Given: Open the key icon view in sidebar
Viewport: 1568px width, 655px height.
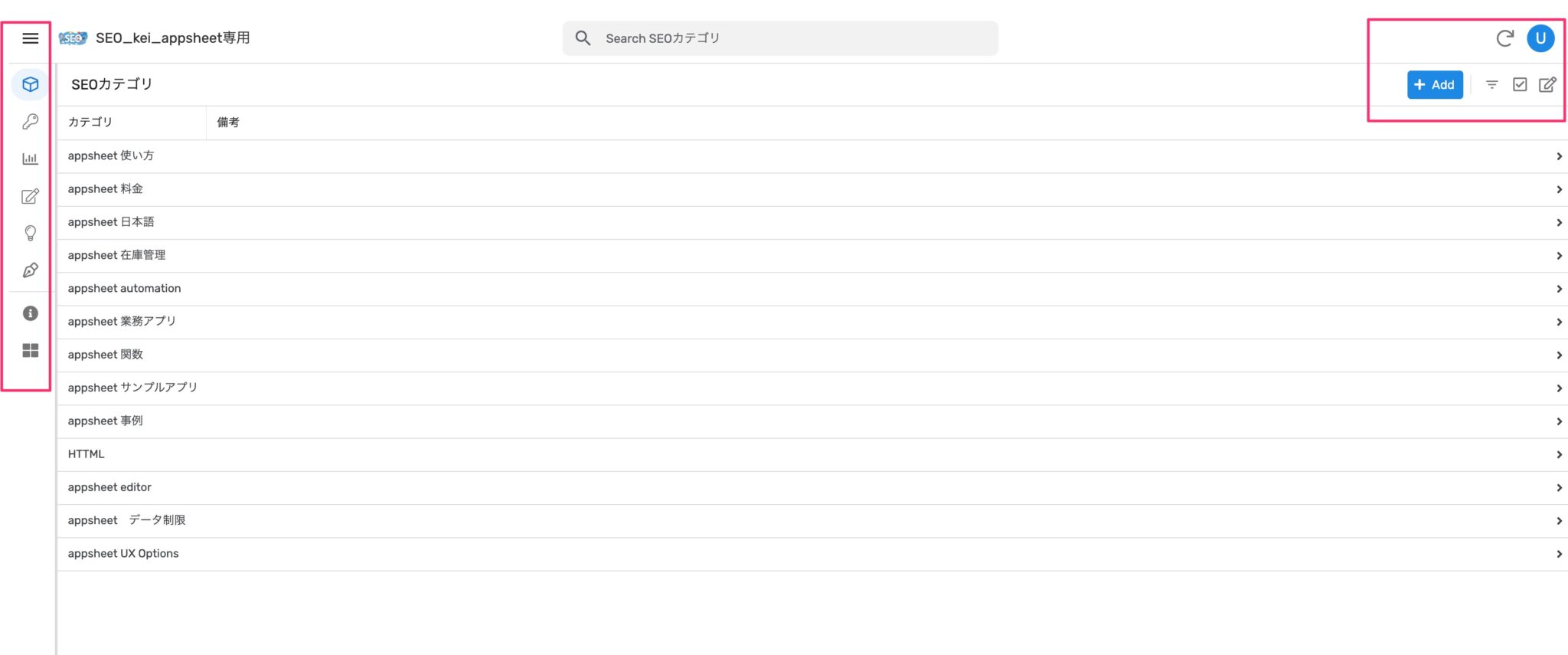Looking at the screenshot, I should [31, 121].
